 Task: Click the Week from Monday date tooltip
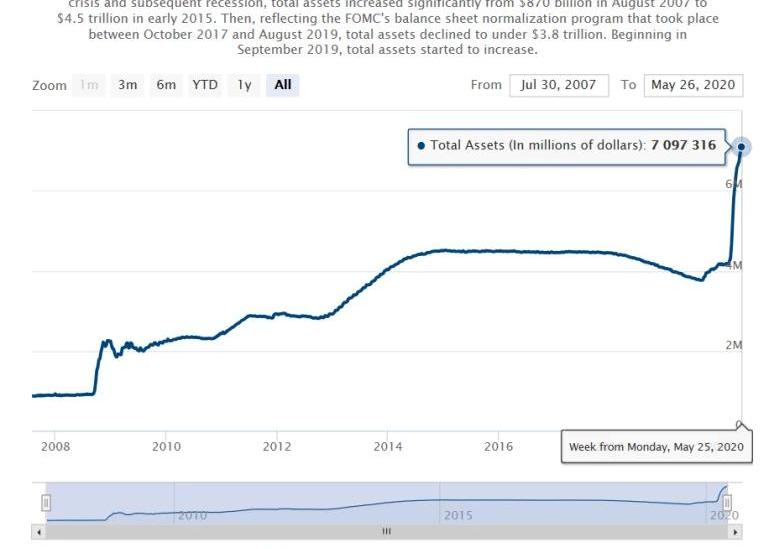(656, 447)
